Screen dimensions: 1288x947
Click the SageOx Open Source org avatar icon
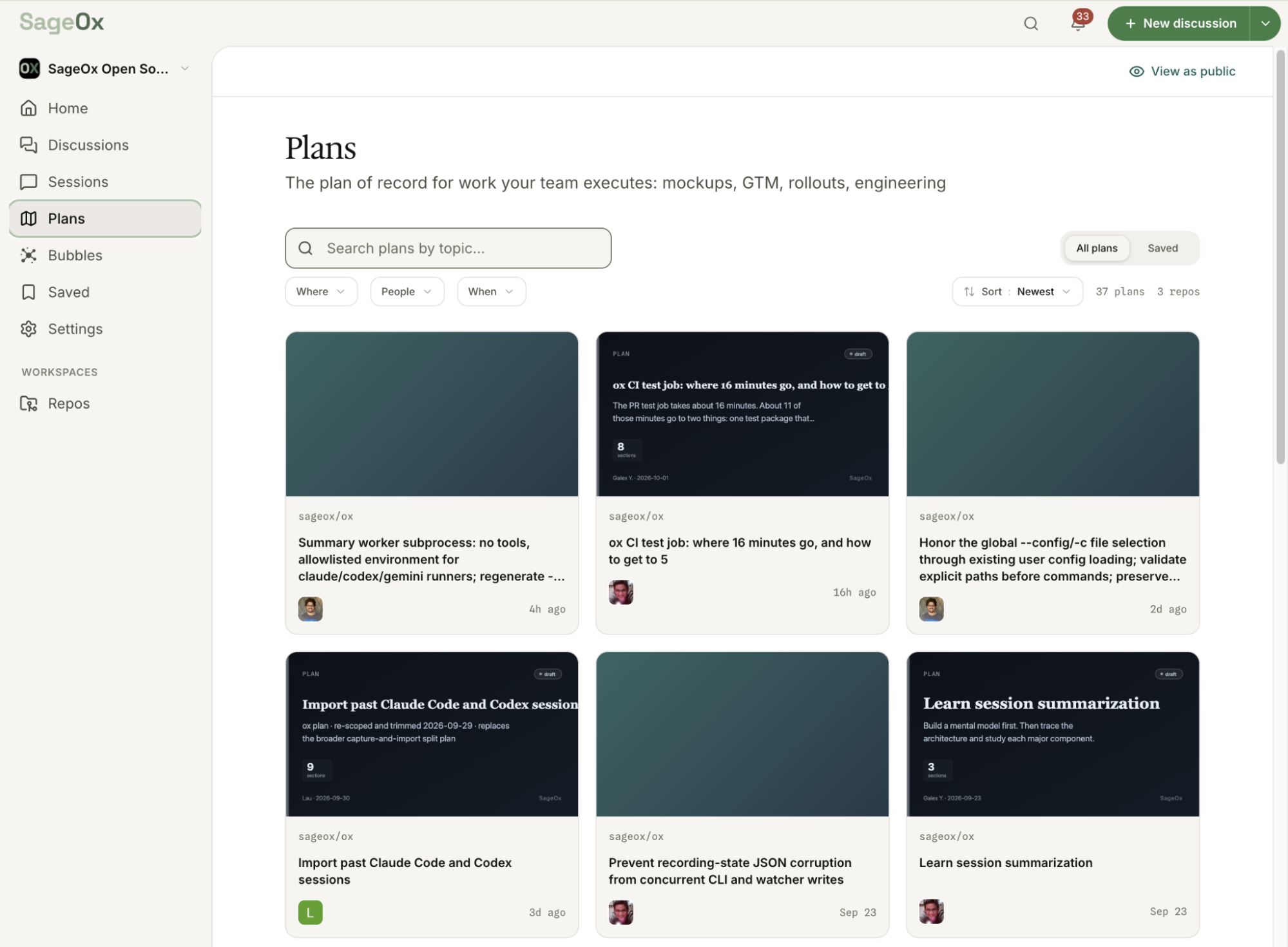tap(30, 68)
